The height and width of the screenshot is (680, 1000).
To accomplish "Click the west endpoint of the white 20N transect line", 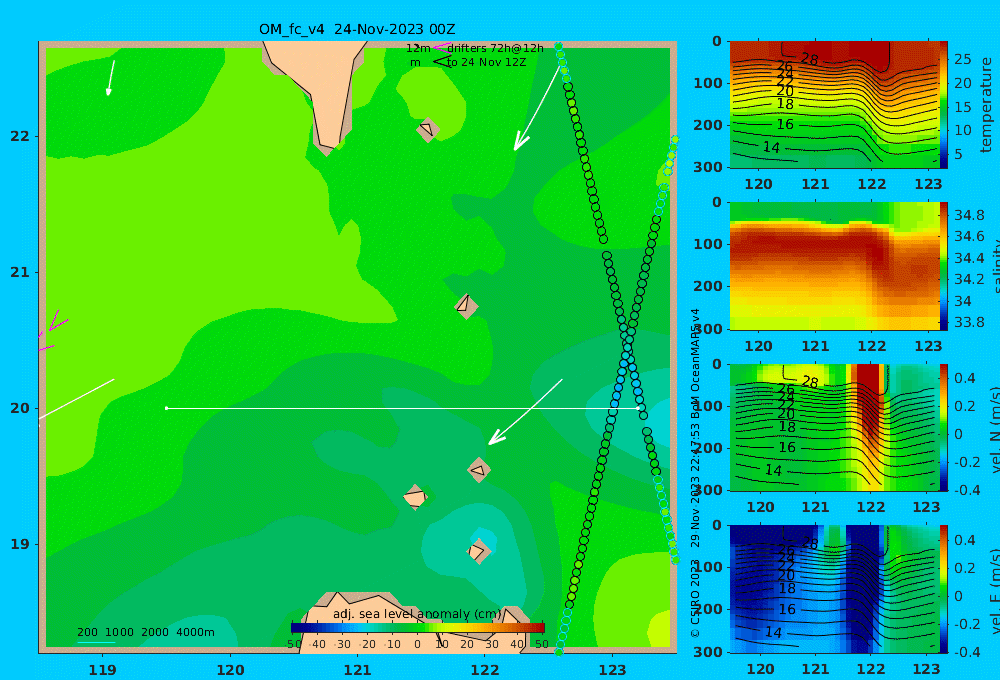I will click(167, 408).
